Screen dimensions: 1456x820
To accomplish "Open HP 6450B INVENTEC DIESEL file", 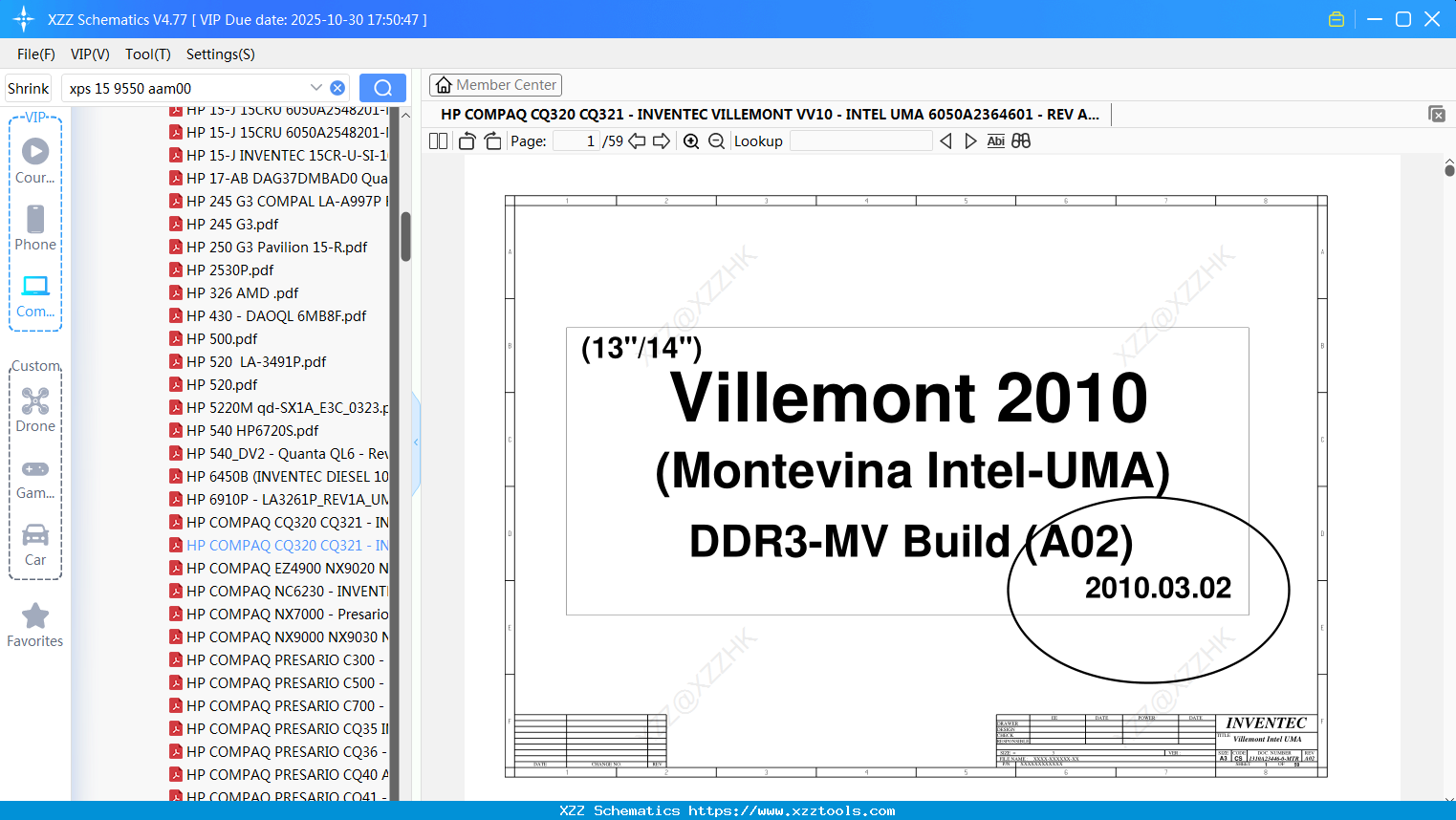I will (279, 477).
